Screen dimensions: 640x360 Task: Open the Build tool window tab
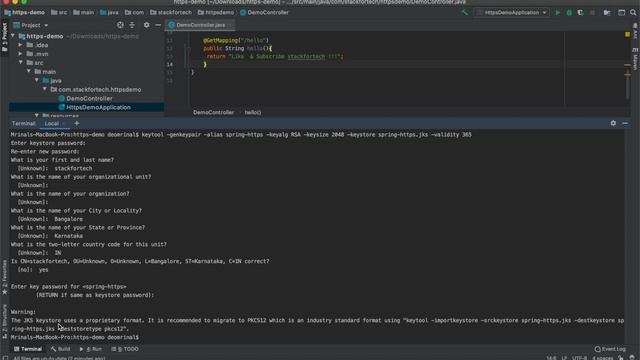pyautogui.click(x=61, y=349)
